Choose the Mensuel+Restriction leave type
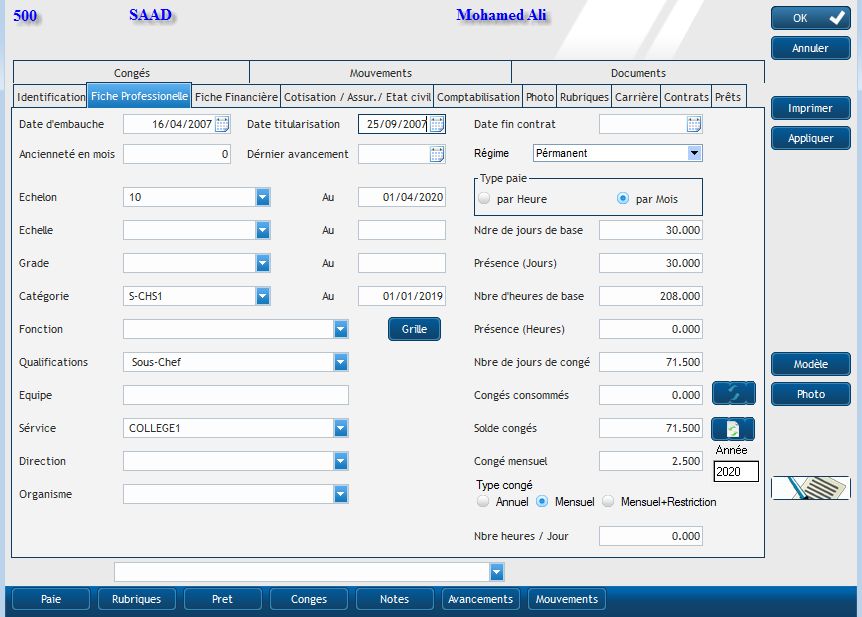The image size is (862, 617). coord(608,502)
